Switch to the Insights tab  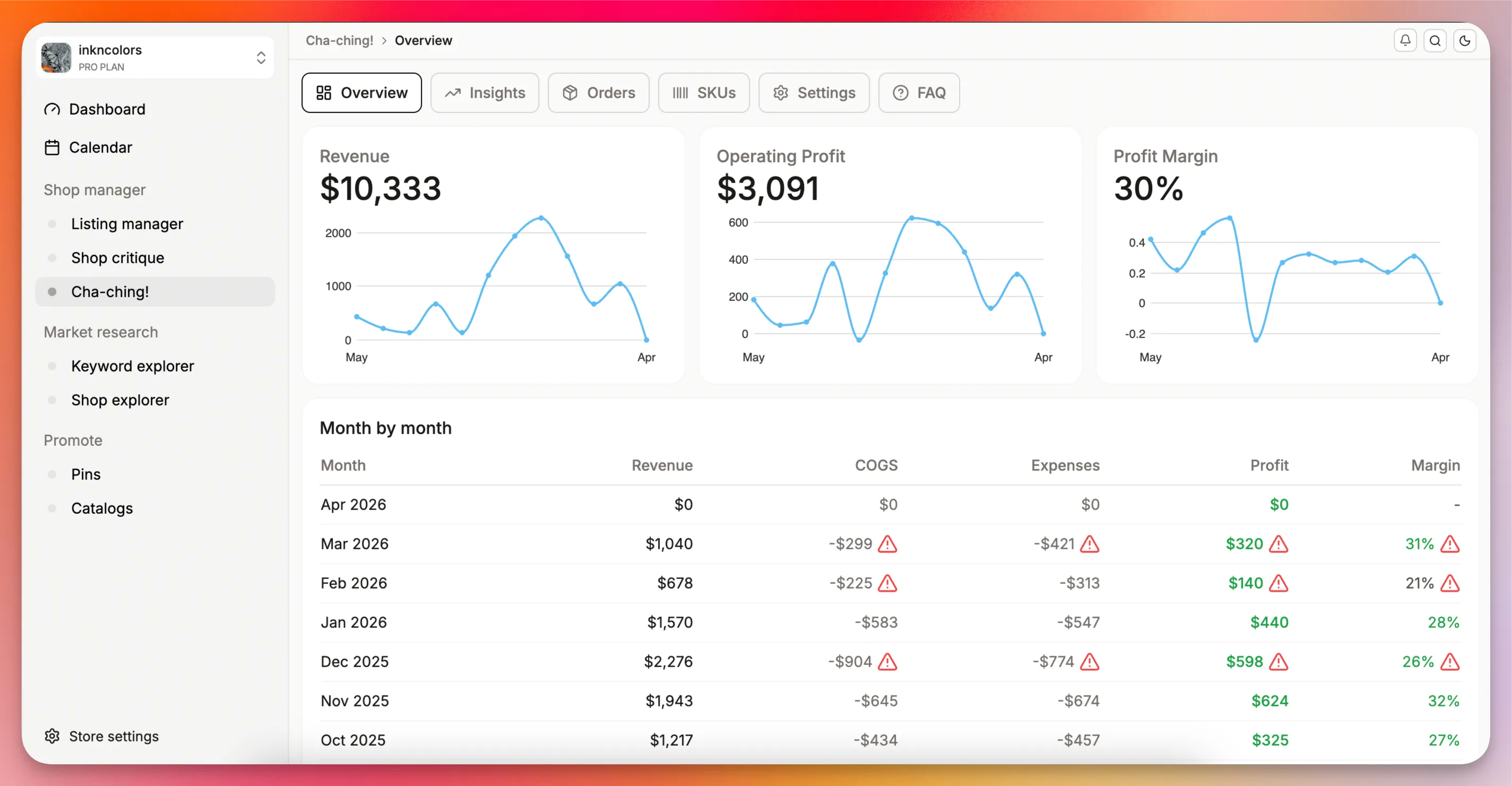coord(485,92)
